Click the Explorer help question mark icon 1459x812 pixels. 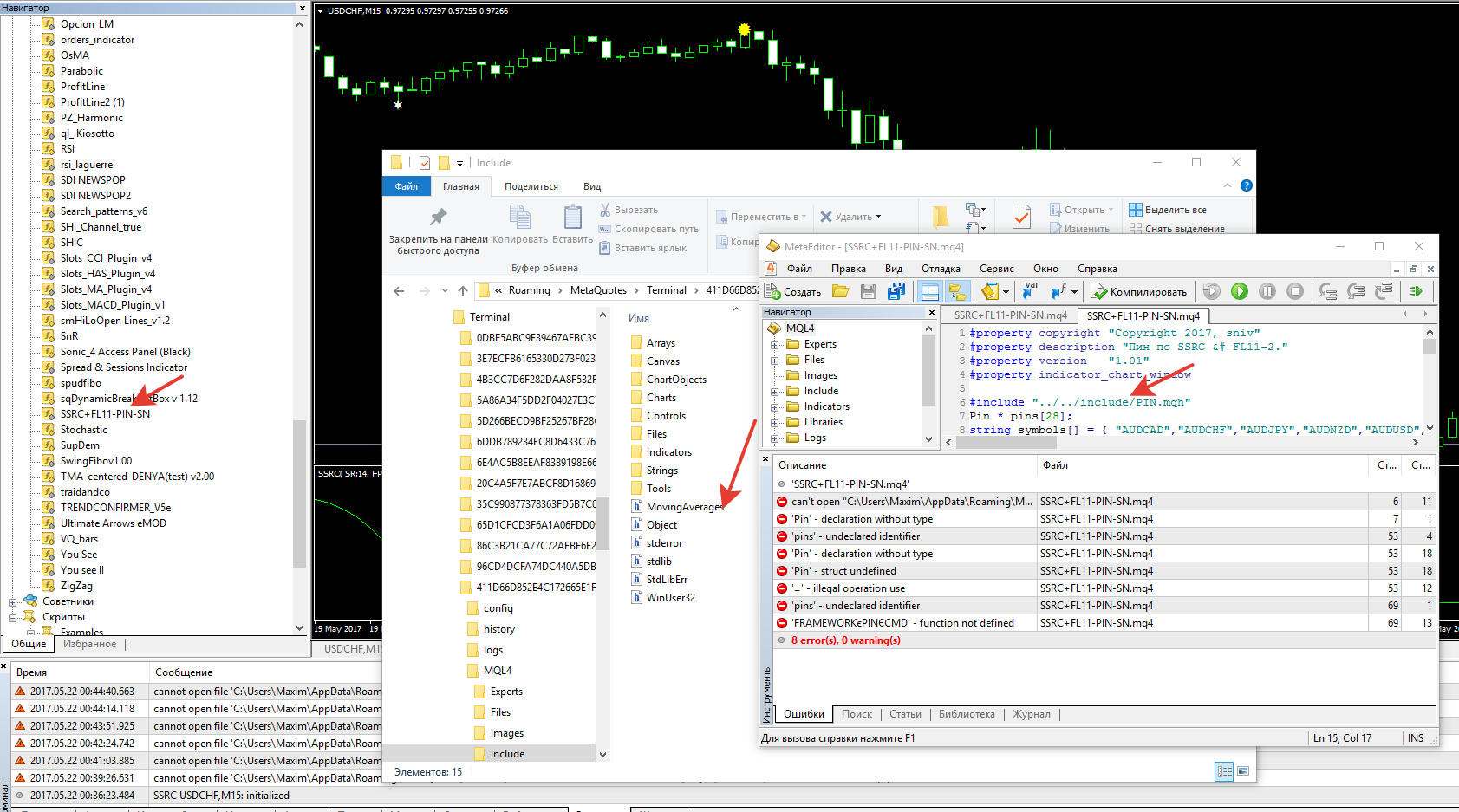pyautogui.click(x=1246, y=185)
